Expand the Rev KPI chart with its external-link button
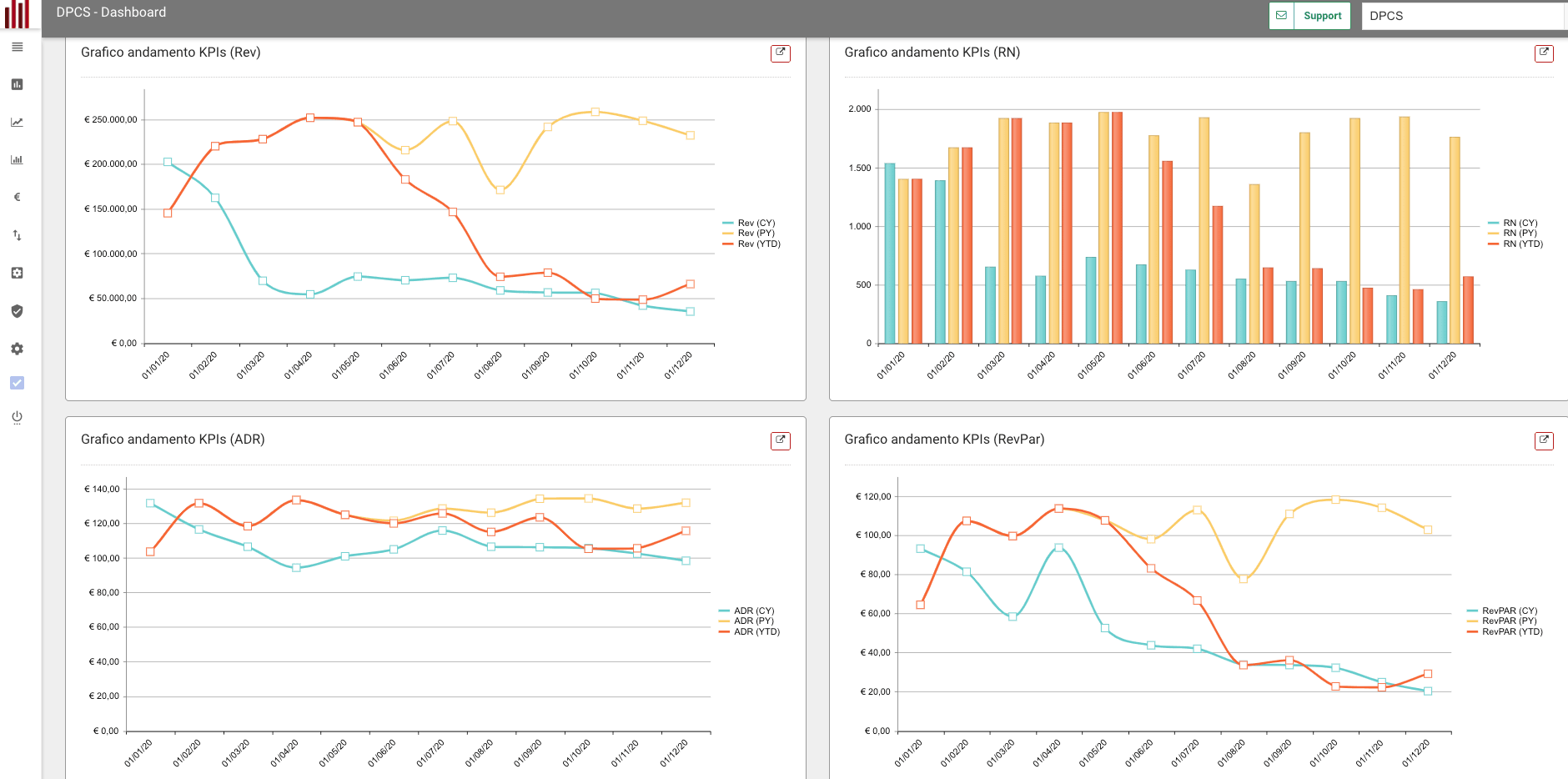The width and height of the screenshot is (1568, 779). [780, 53]
